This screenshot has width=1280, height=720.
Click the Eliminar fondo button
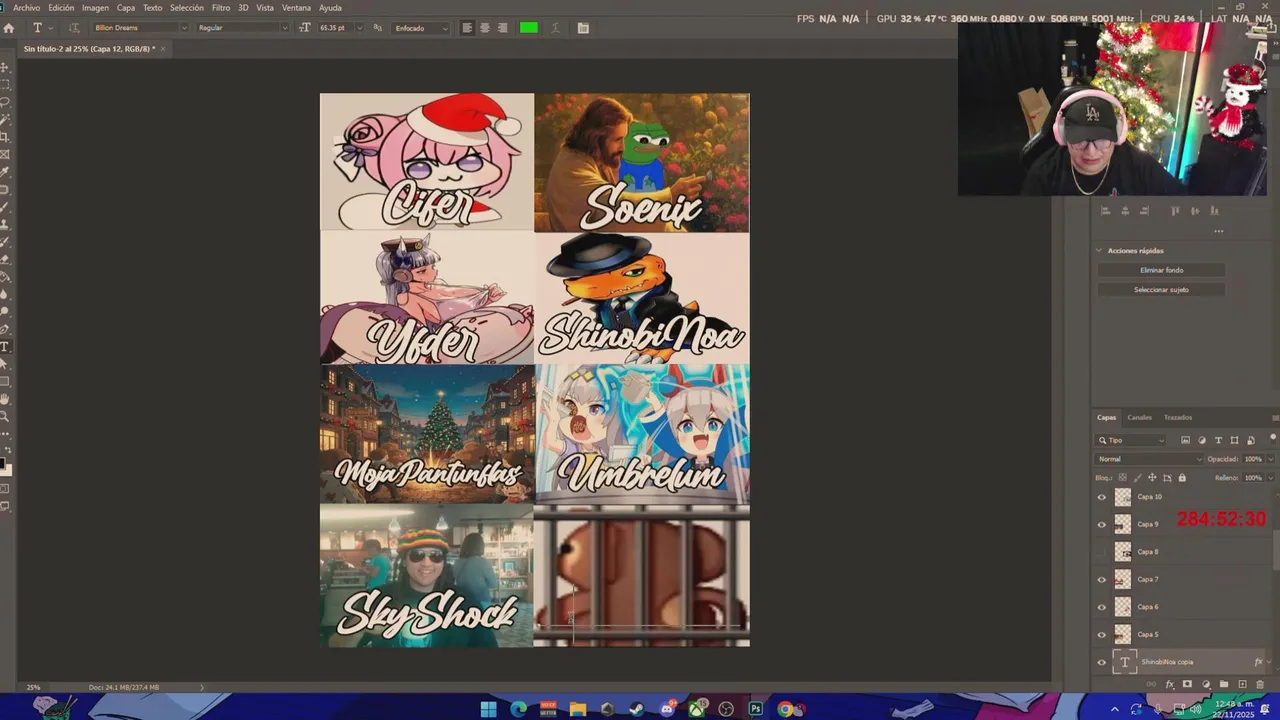pos(1161,270)
